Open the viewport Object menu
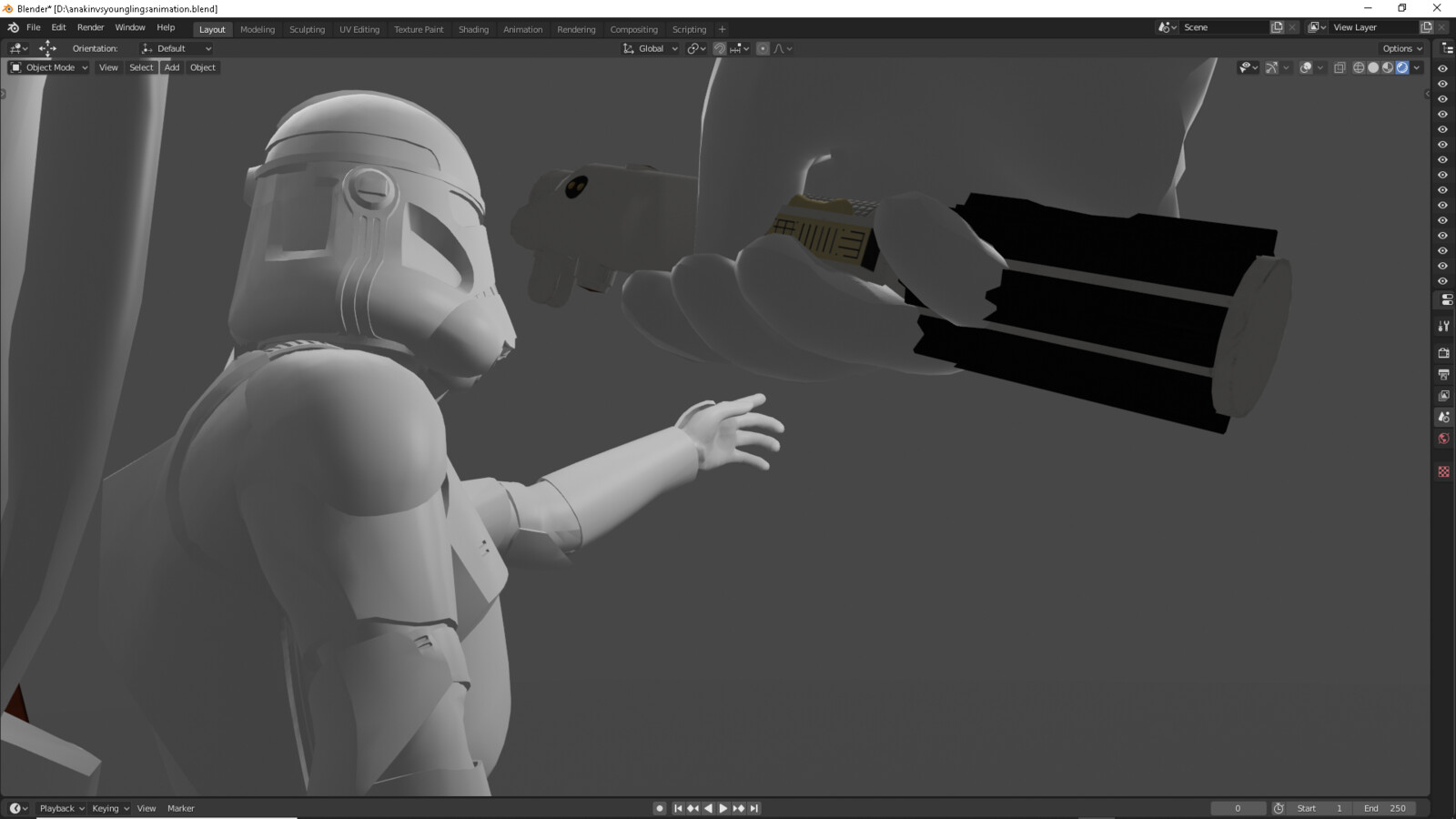 (203, 67)
